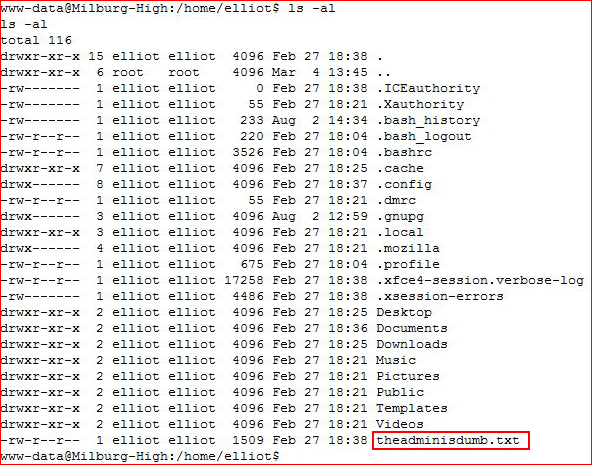
Task: Click the 'total 116' output line
Action: 36,40
